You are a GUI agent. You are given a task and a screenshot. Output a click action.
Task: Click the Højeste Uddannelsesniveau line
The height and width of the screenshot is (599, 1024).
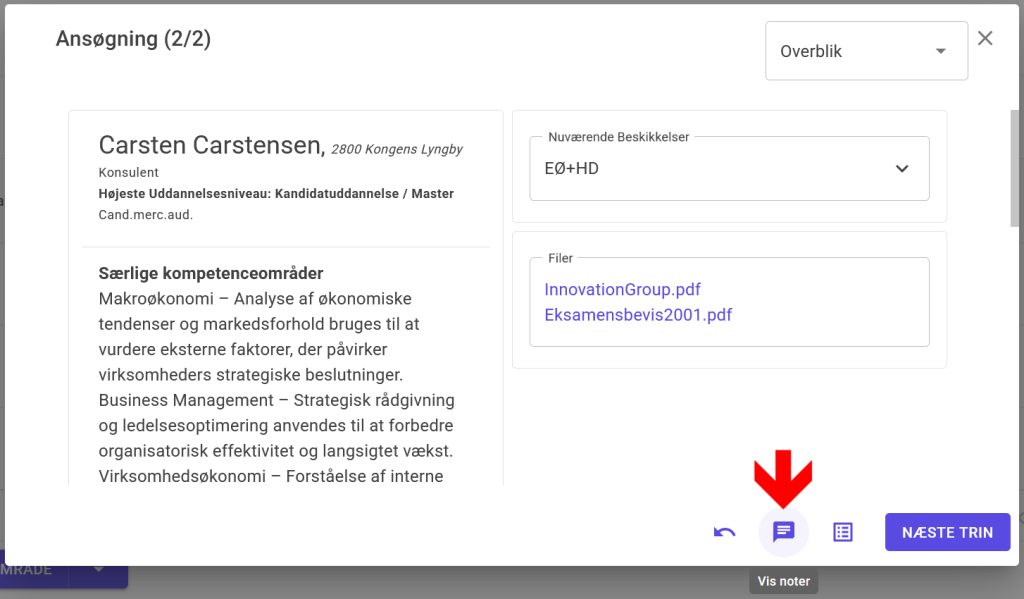click(276, 193)
